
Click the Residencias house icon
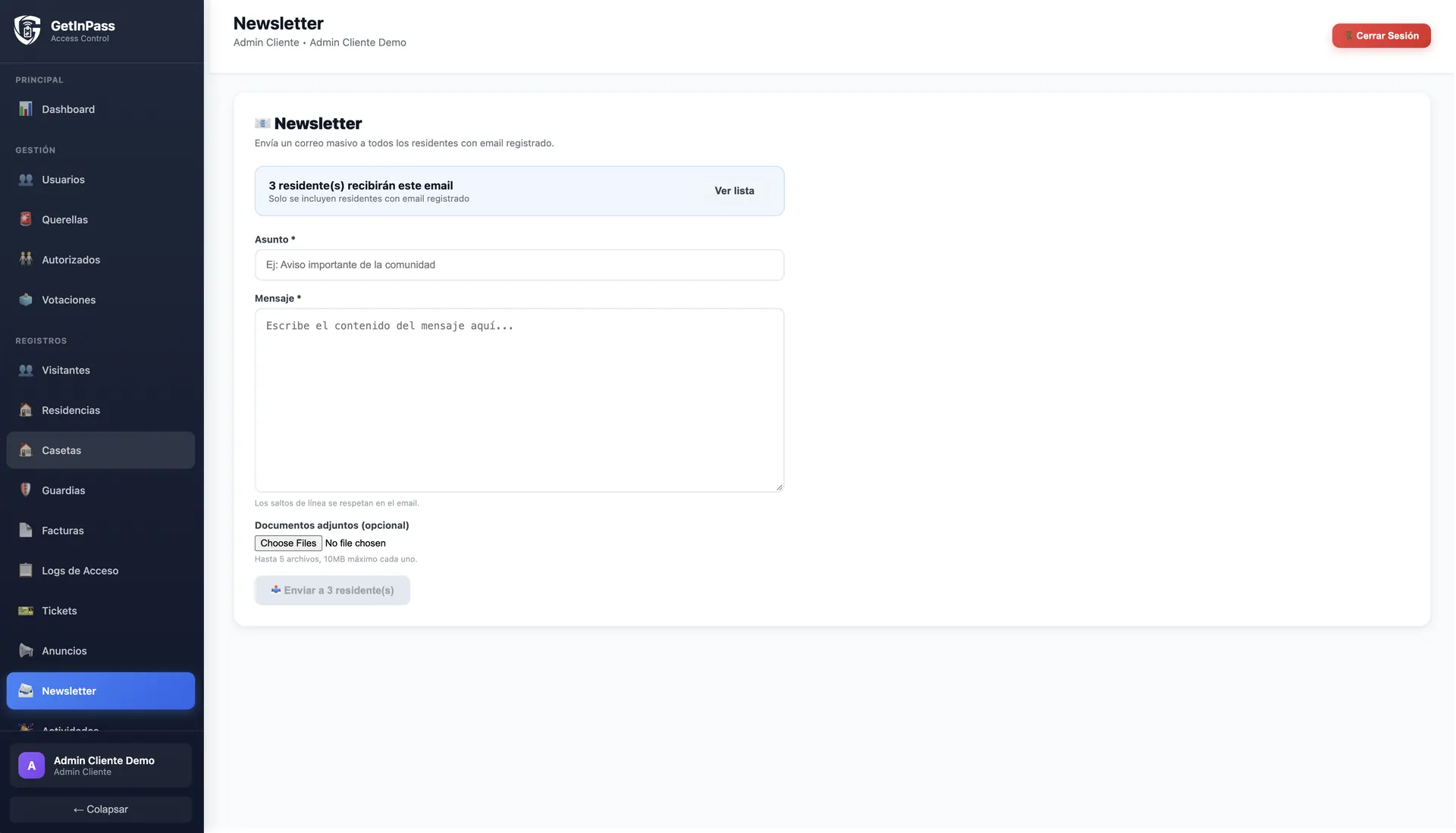click(26, 410)
